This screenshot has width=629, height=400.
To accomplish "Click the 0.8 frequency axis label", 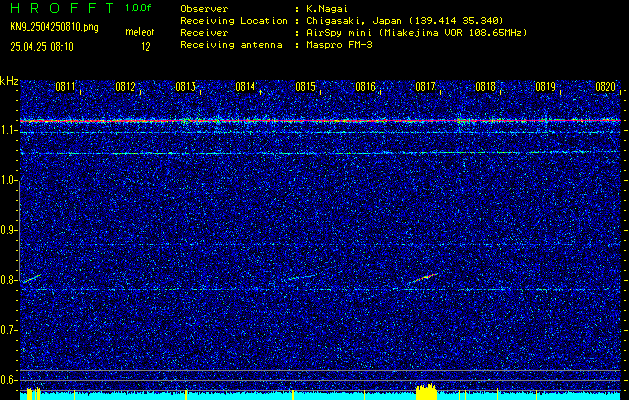I will pyautogui.click(x=8, y=280).
